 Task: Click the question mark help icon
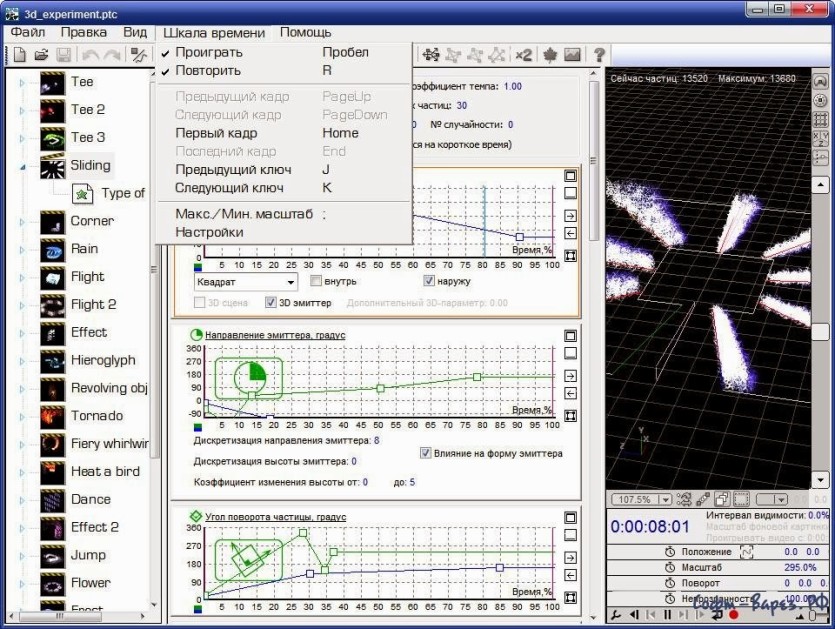pyautogui.click(x=599, y=54)
